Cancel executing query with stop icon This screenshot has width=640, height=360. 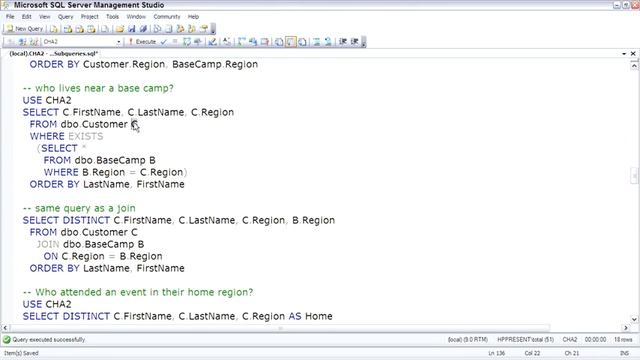(x=175, y=42)
